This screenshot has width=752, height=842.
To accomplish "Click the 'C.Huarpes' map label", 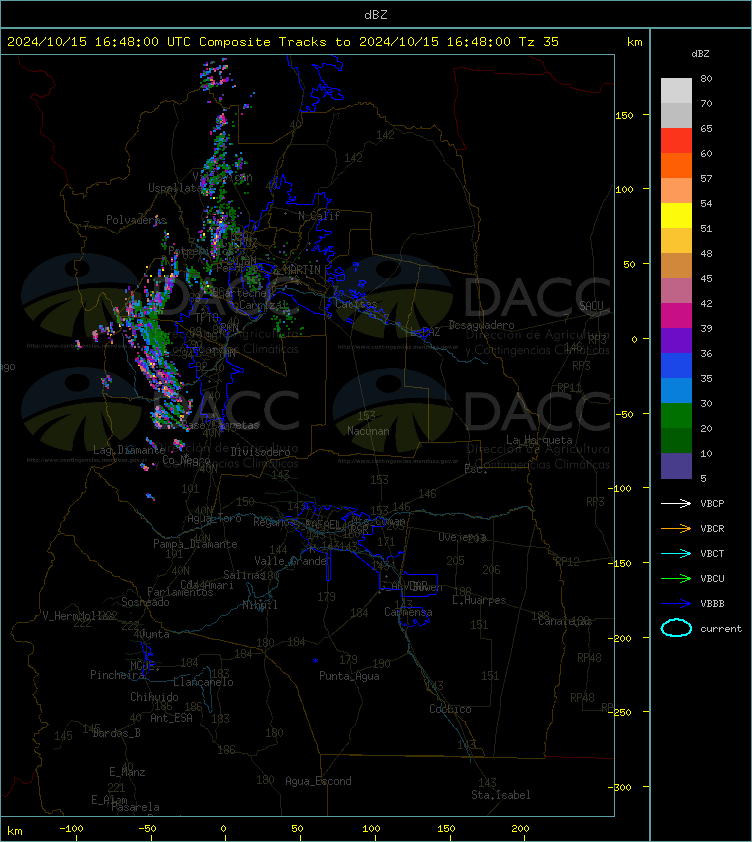I will 479,600.
